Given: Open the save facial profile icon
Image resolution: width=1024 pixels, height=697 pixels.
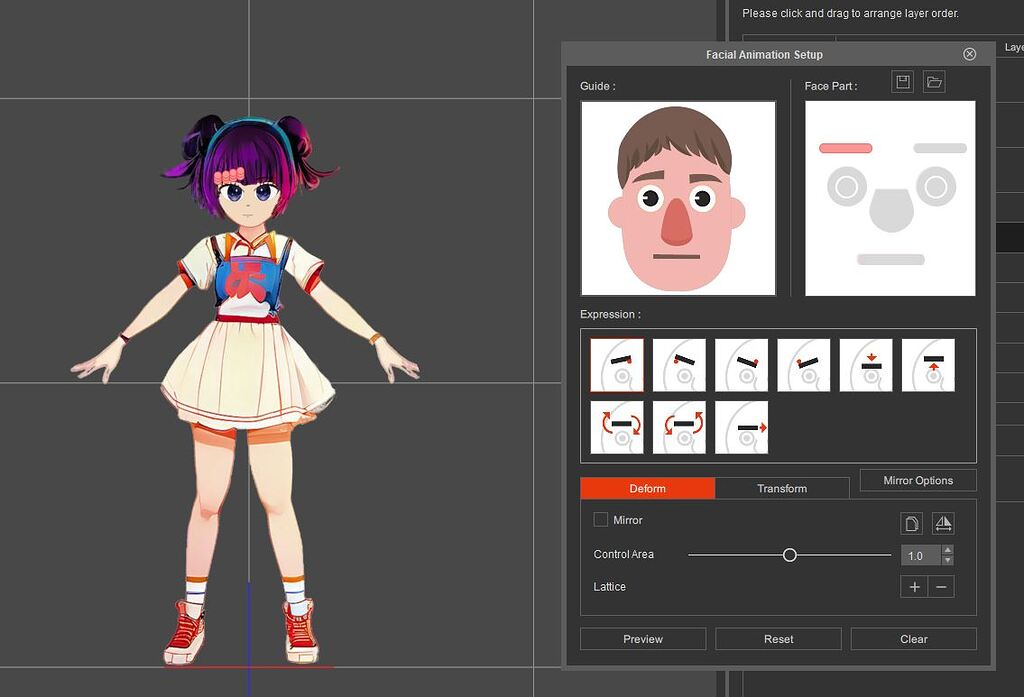Looking at the screenshot, I should (x=902, y=81).
